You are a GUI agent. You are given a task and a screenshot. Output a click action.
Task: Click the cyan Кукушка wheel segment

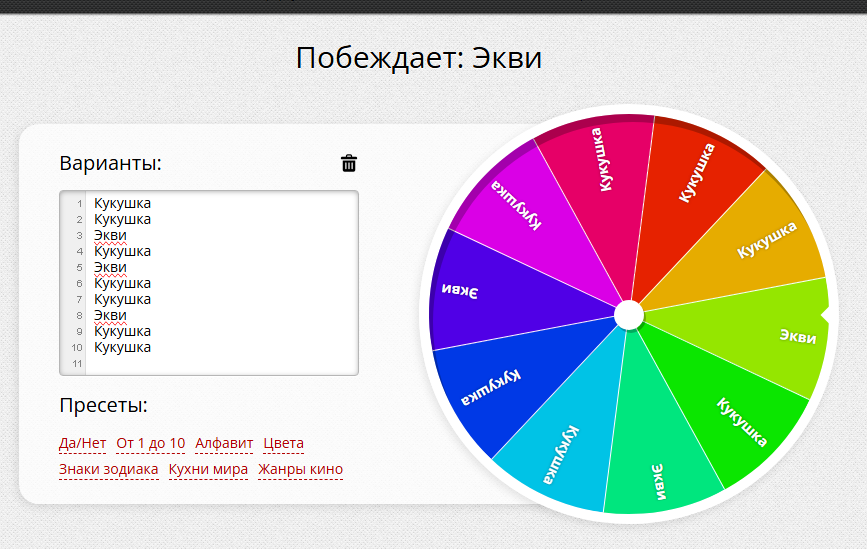coord(560,450)
